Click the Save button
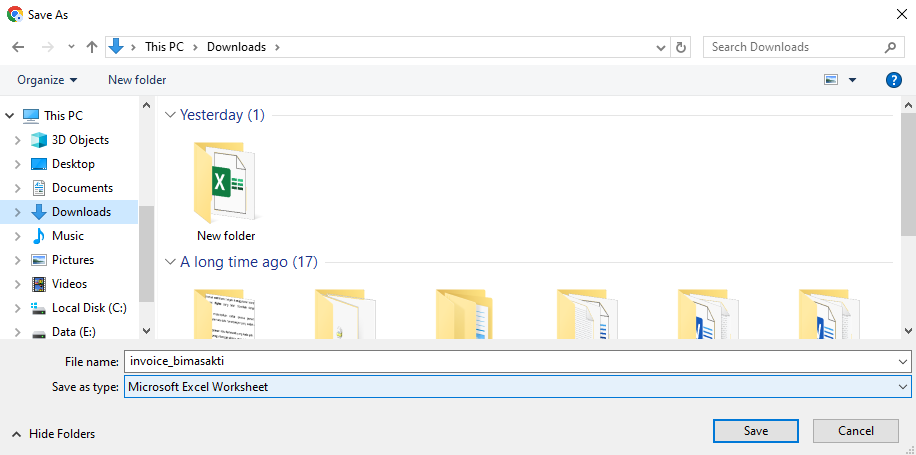This screenshot has height=455, width=916. (x=756, y=430)
